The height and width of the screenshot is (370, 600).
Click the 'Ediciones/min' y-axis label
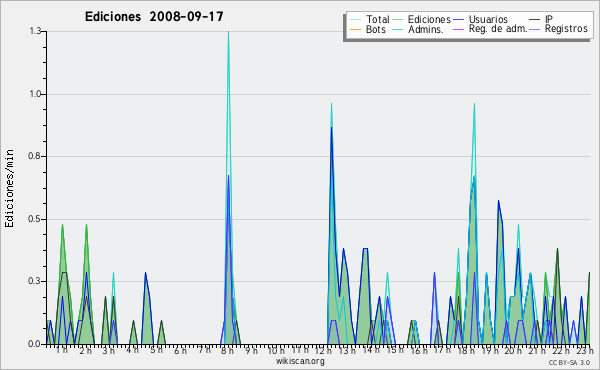pos(9,188)
